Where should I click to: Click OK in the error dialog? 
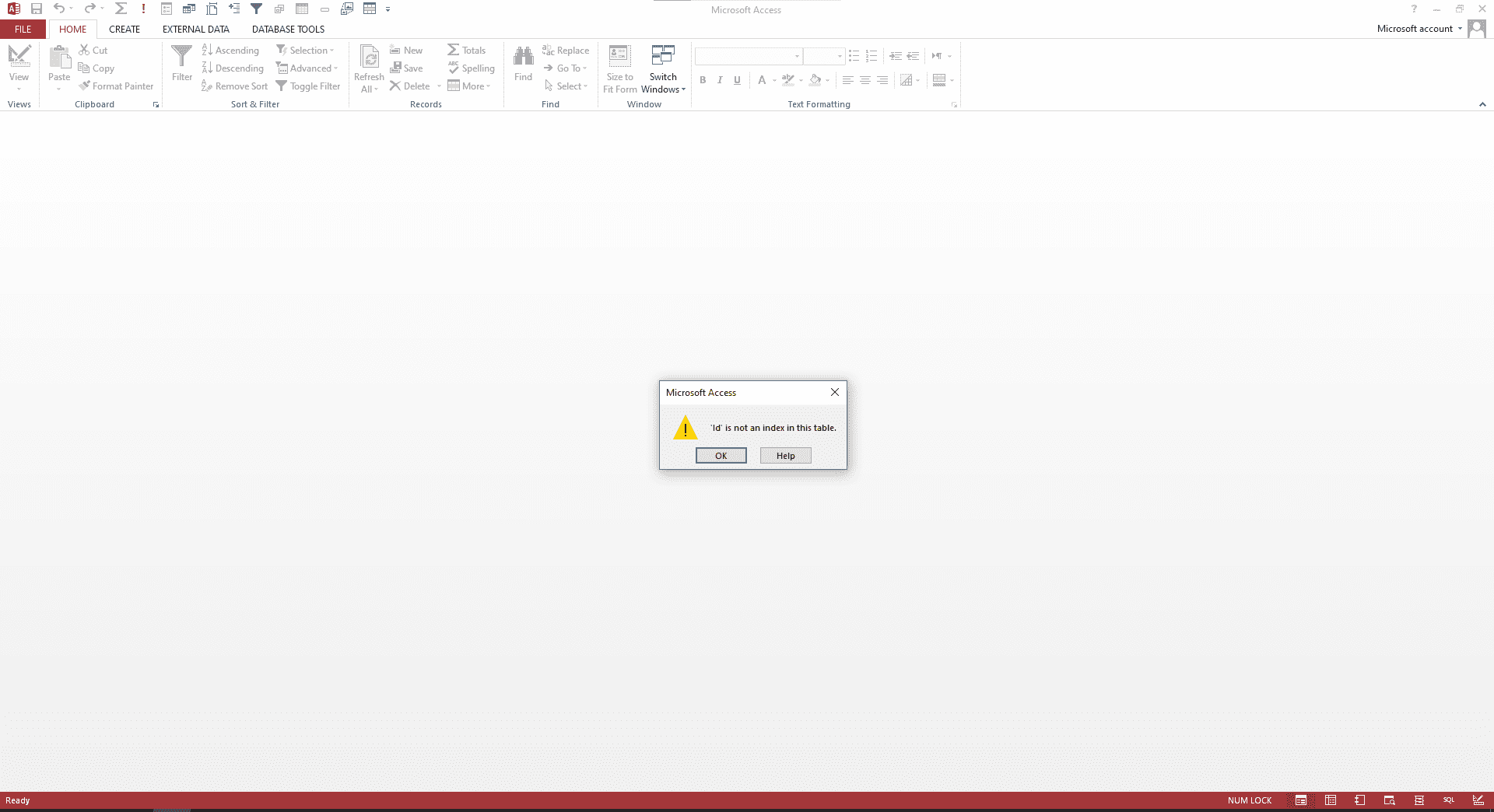[721, 456]
